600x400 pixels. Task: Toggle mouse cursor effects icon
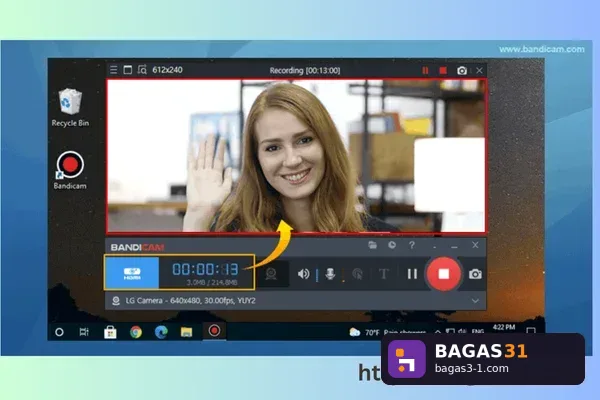pyautogui.click(x=357, y=274)
